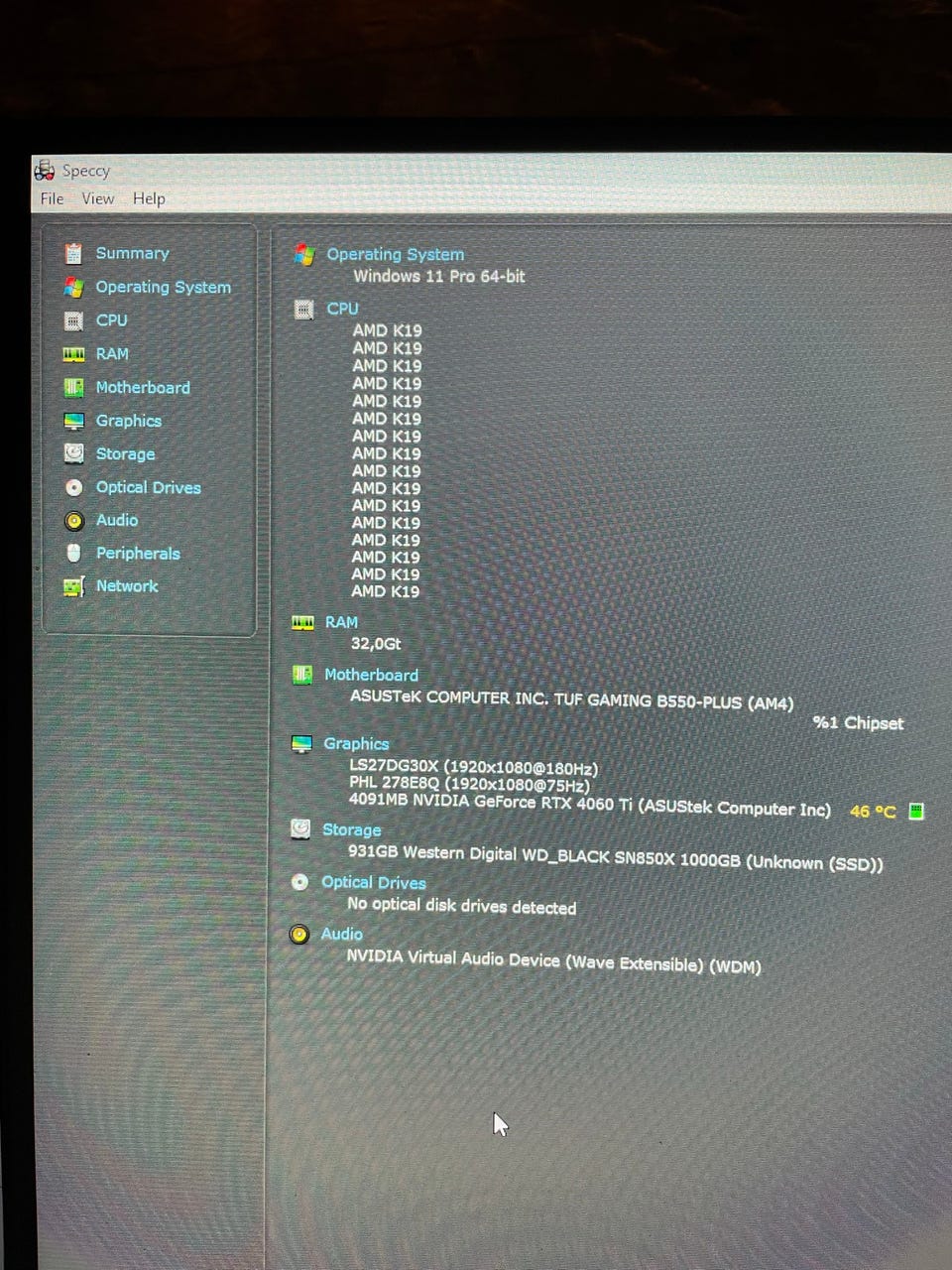Click the Optical Drives heading link in summary
The height and width of the screenshot is (1270, 952).
click(373, 882)
